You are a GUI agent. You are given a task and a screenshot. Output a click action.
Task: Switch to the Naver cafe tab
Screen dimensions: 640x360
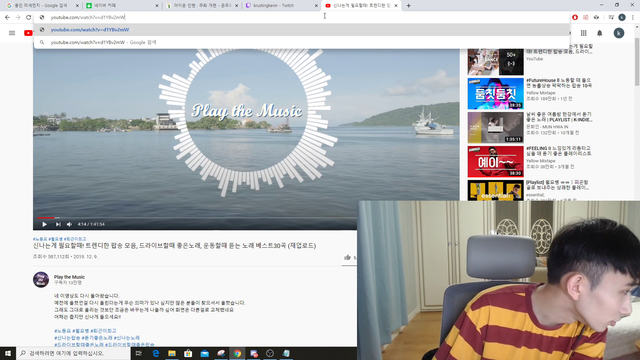121,6
